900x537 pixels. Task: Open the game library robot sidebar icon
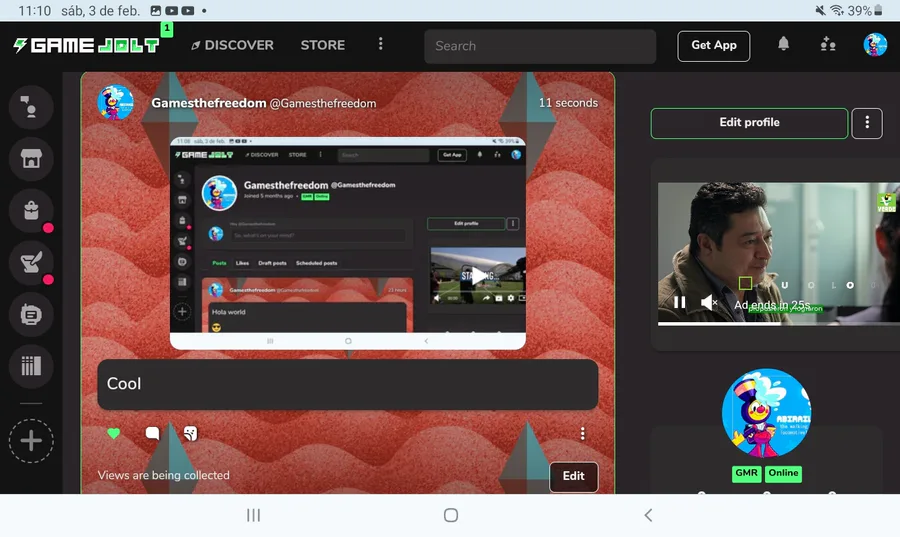coord(31,314)
